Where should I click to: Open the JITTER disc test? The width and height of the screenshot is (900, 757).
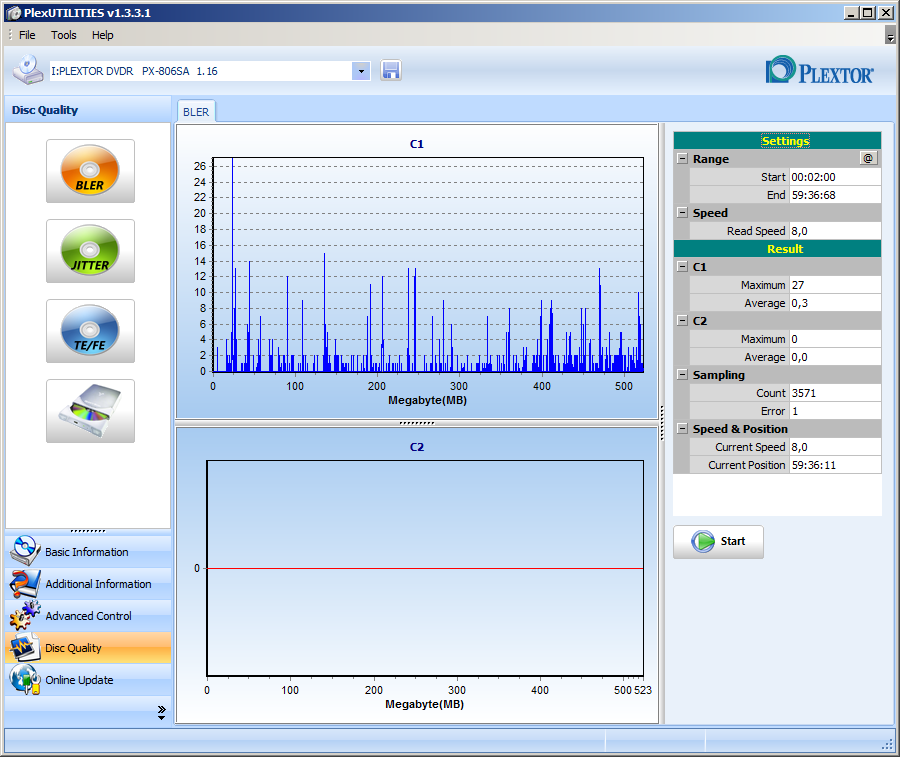coord(90,251)
